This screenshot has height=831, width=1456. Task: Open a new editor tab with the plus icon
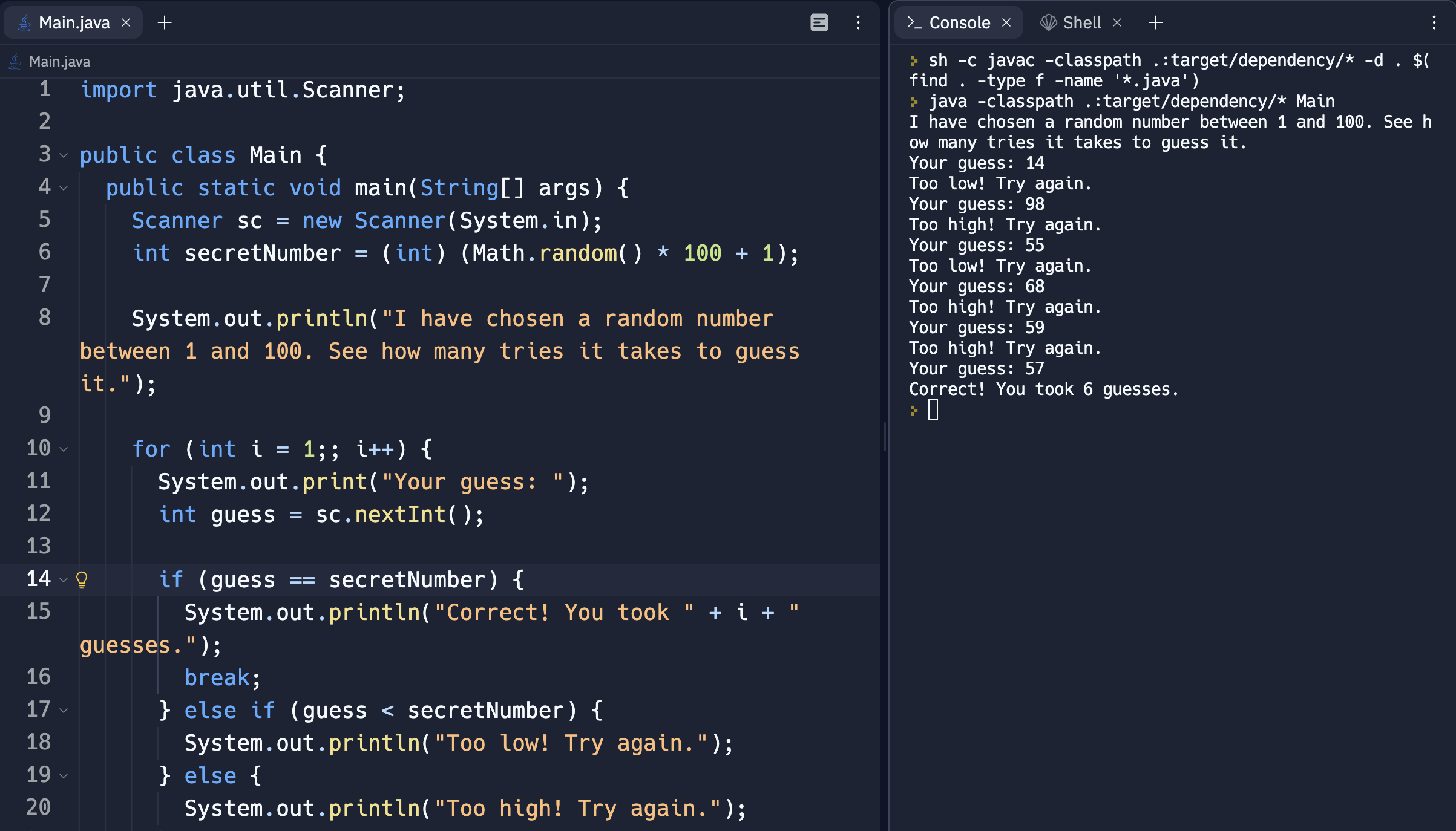[x=164, y=22]
